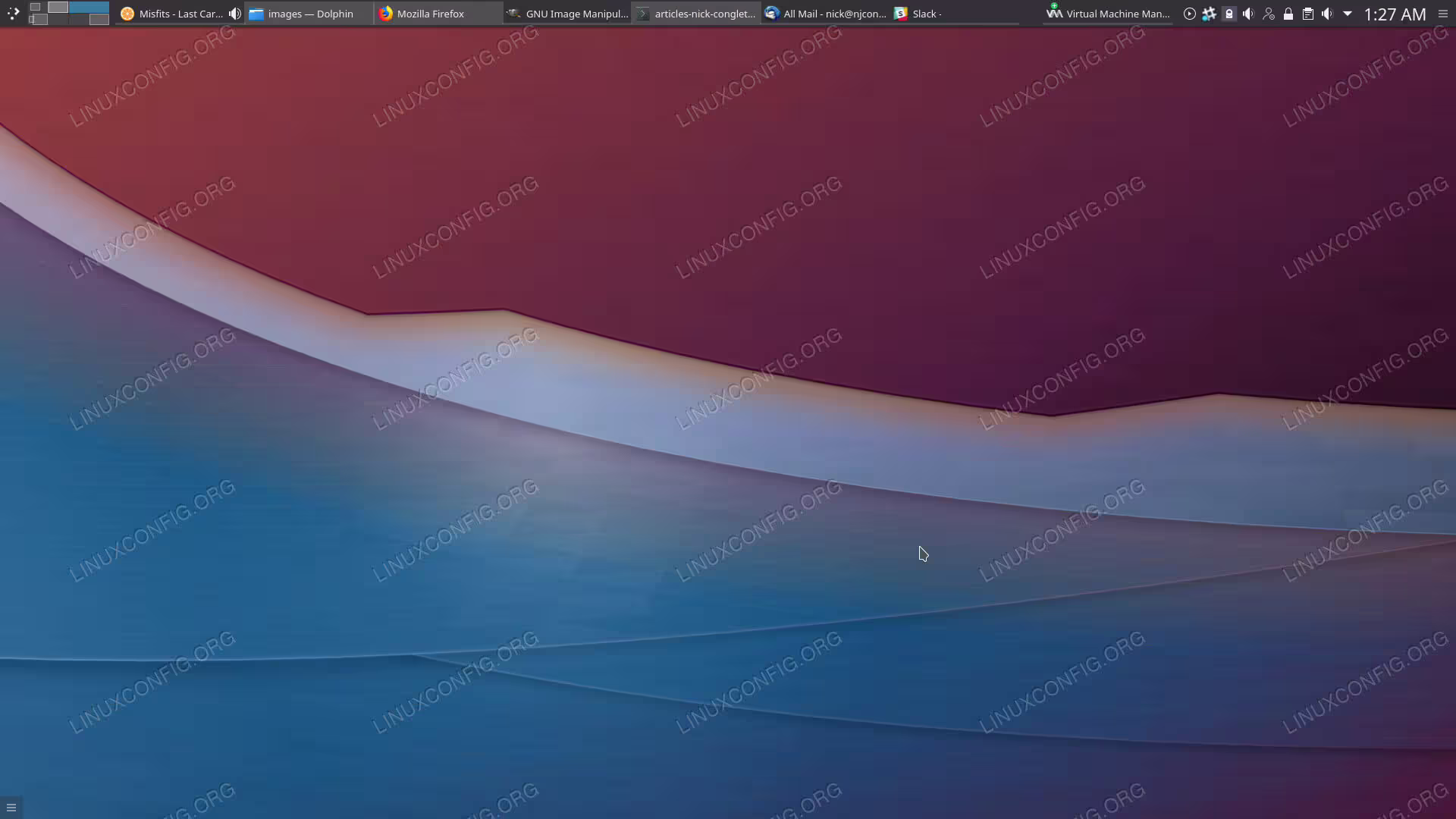Switch to the top-right virtual desktop in pager
This screenshot has height=819, width=1456.
point(89,7)
